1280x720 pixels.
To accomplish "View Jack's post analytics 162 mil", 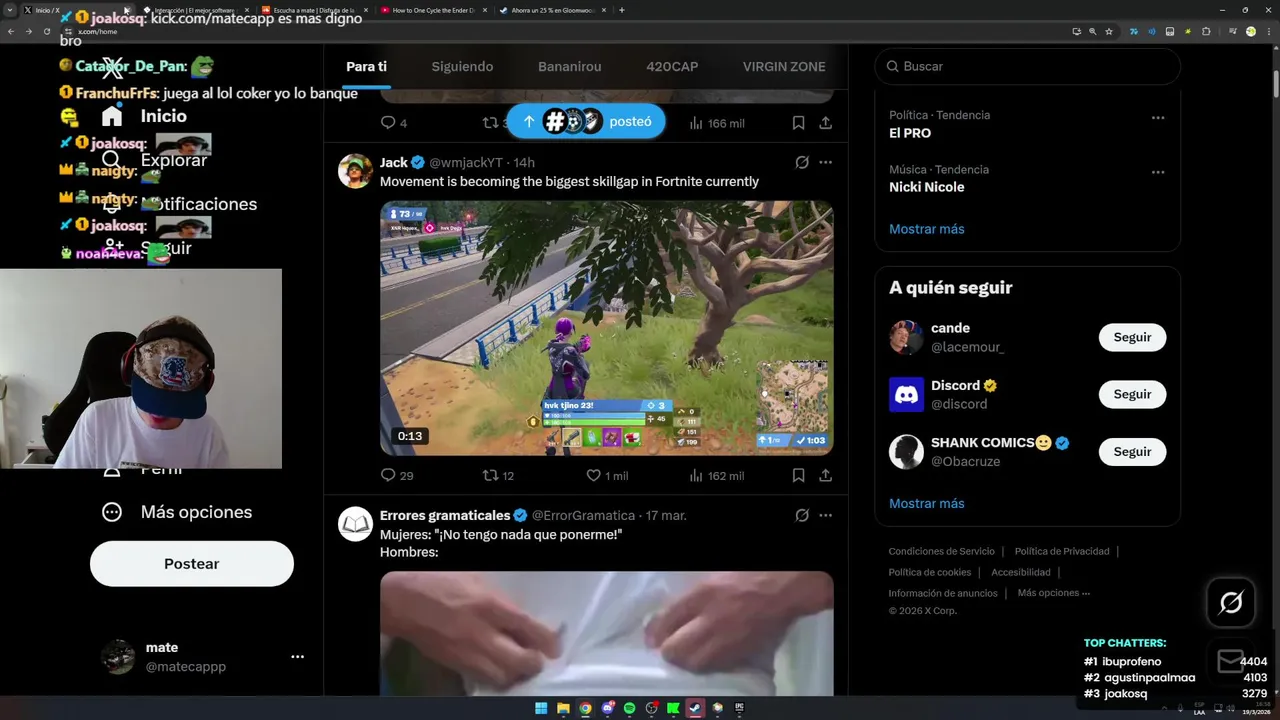I will [x=716, y=476].
